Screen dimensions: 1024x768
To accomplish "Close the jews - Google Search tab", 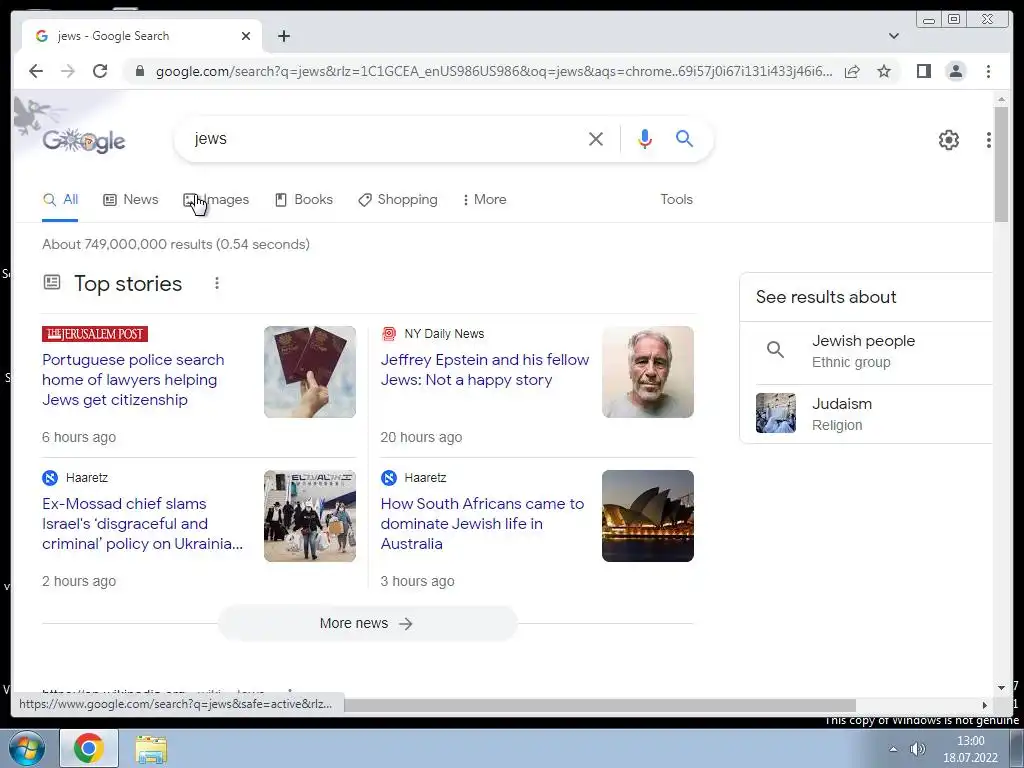I will [246, 36].
